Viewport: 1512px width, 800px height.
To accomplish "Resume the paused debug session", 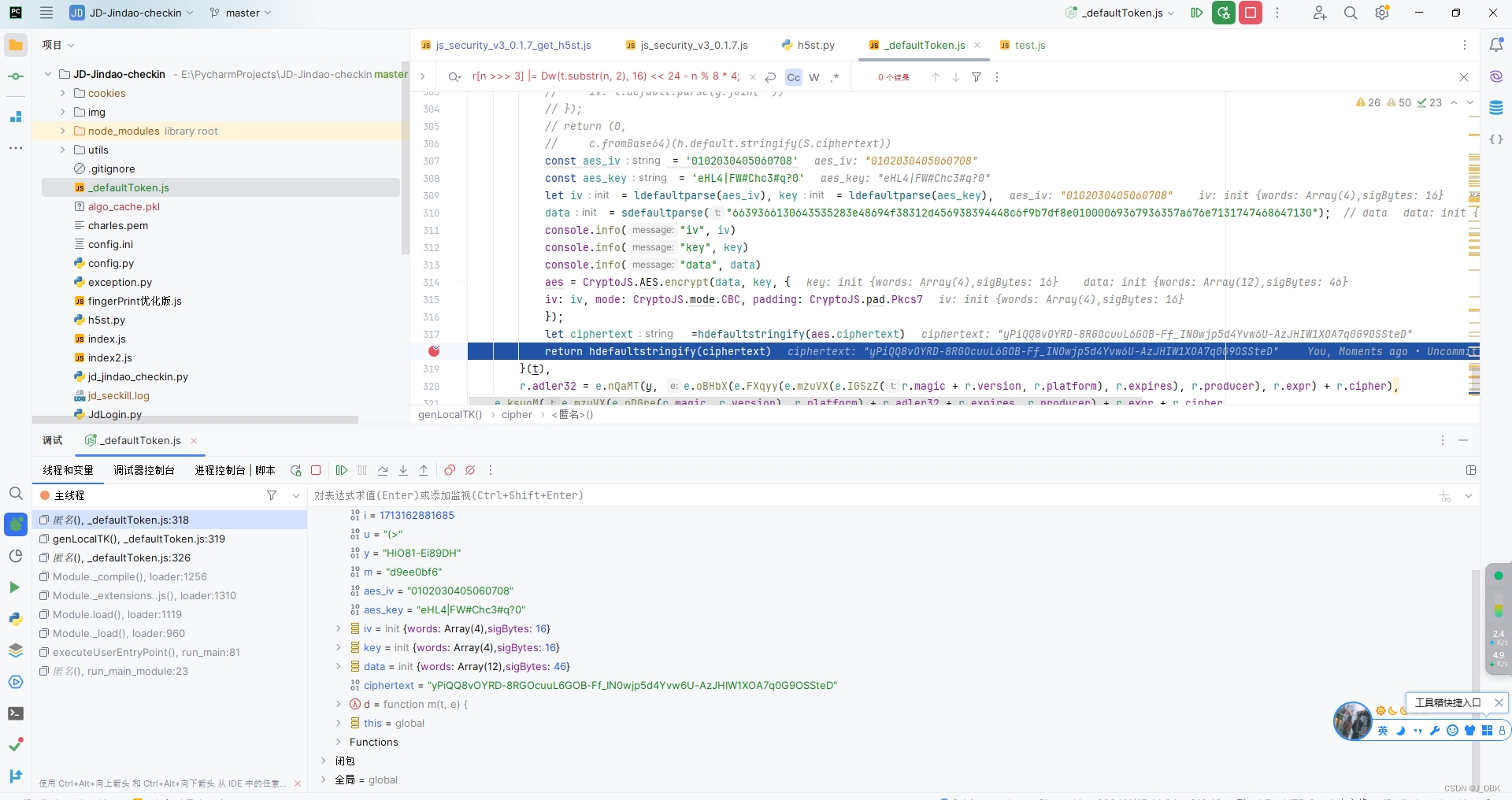I will (x=342, y=470).
